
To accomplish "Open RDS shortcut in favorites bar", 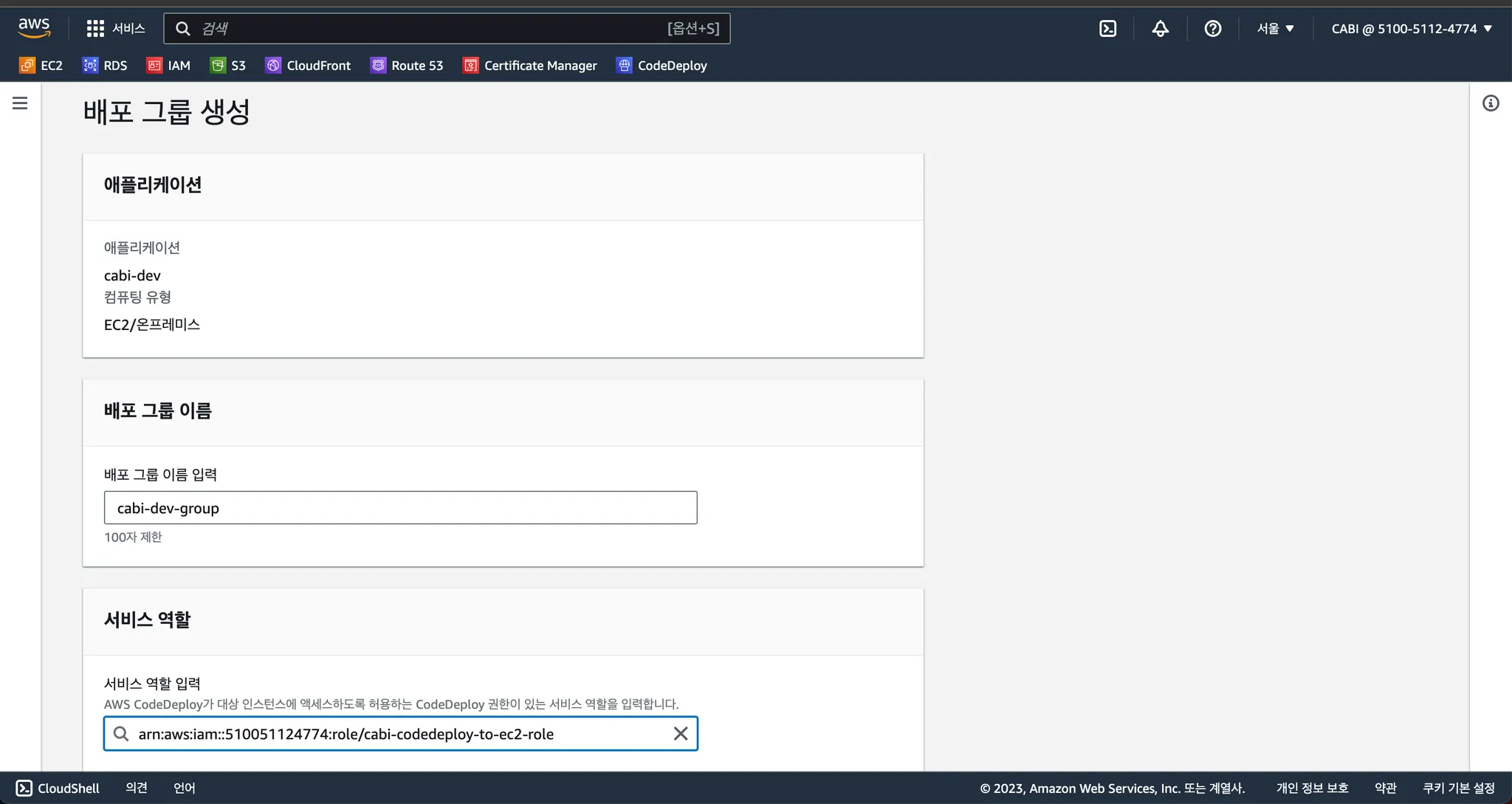I will 105,66.
